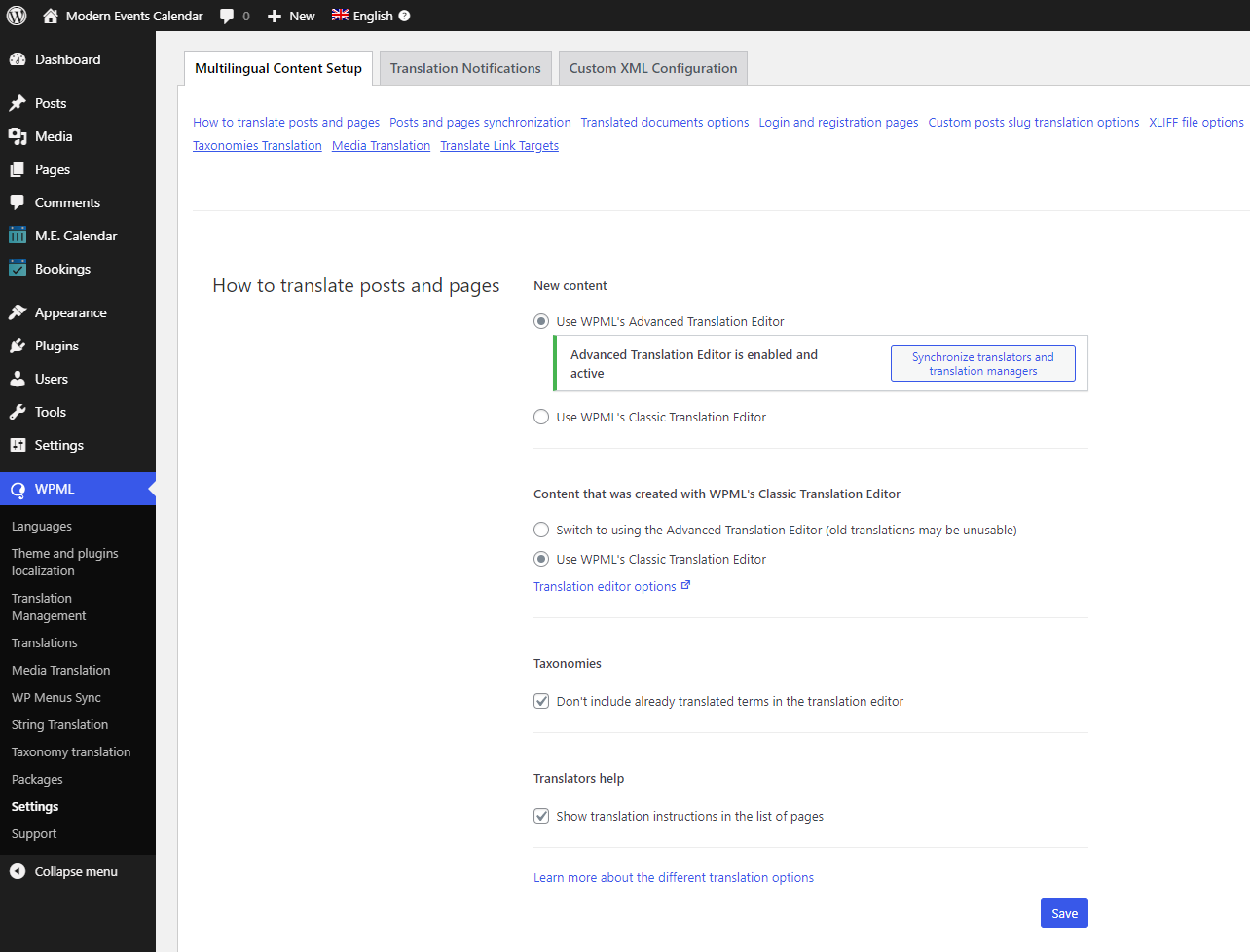Click the Appearance paintbrush icon
1250x952 pixels.
pos(18,312)
